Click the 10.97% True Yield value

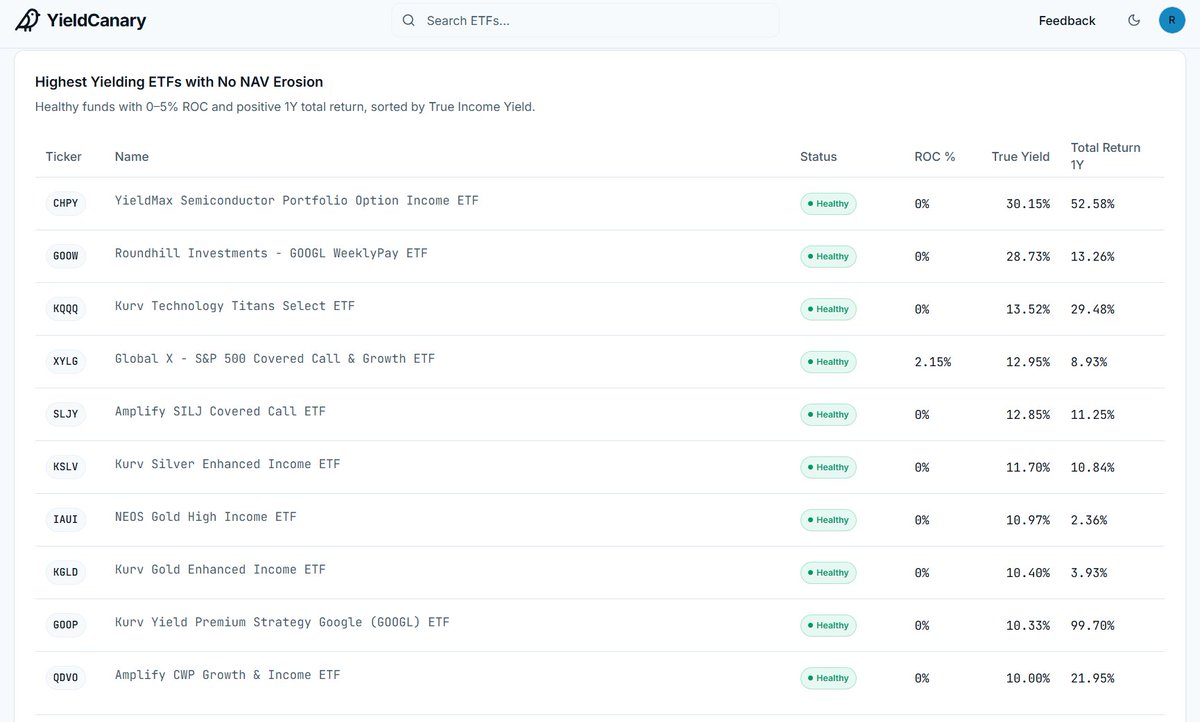(1028, 520)
